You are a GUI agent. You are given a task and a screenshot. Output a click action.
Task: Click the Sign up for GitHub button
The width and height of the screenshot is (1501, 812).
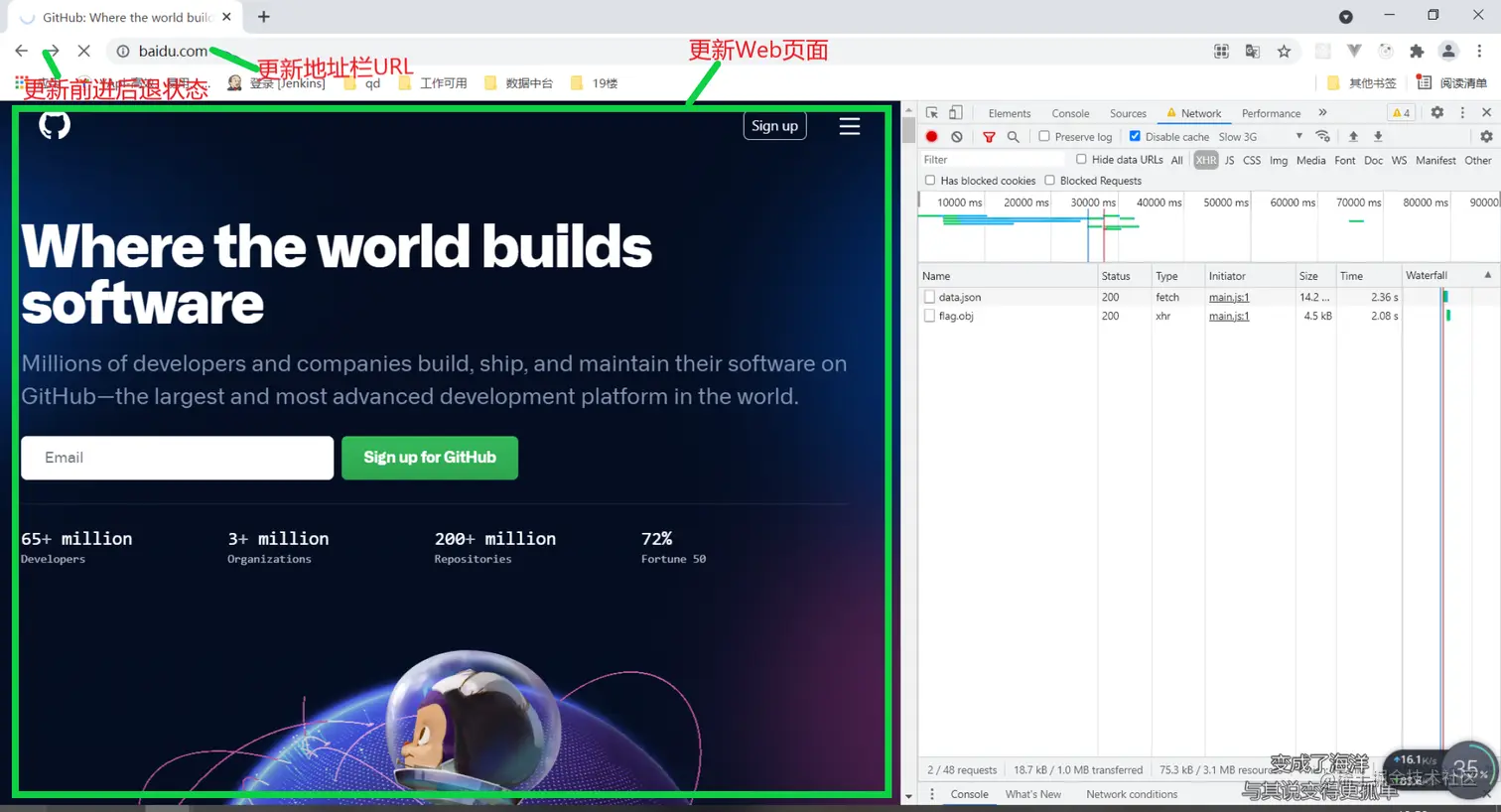[x=430, y=458]
